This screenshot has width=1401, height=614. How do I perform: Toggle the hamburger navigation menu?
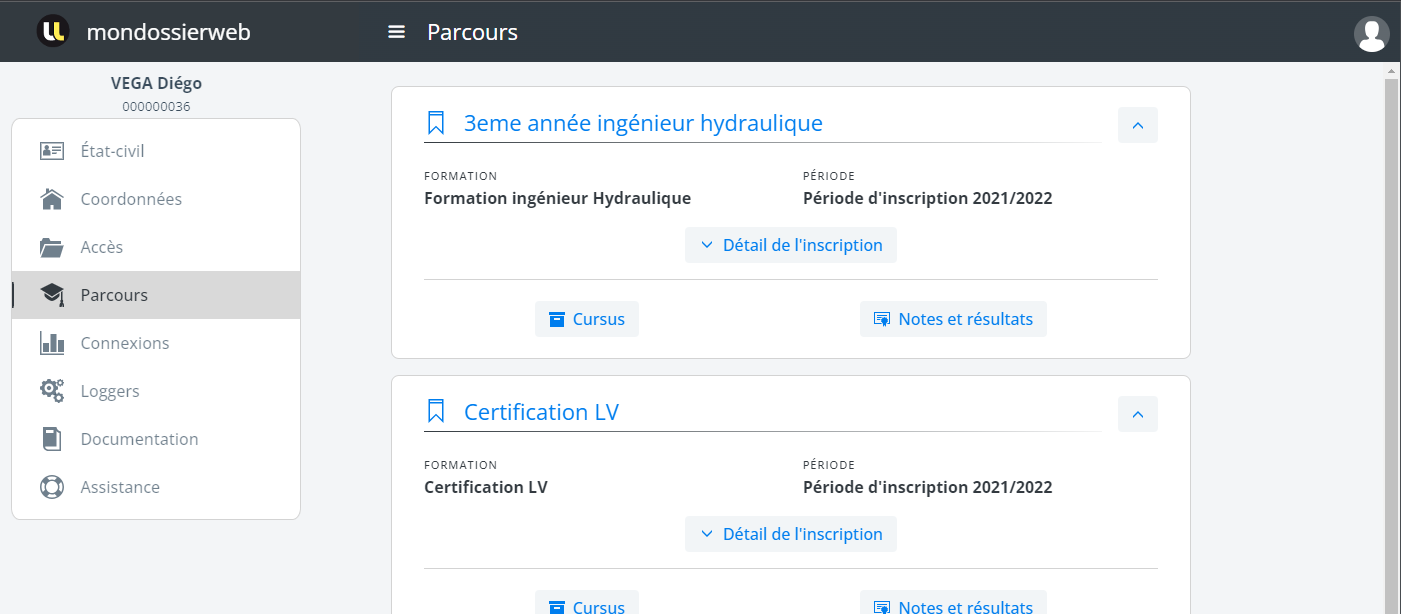pyautogui.click(x=396, y=32)
